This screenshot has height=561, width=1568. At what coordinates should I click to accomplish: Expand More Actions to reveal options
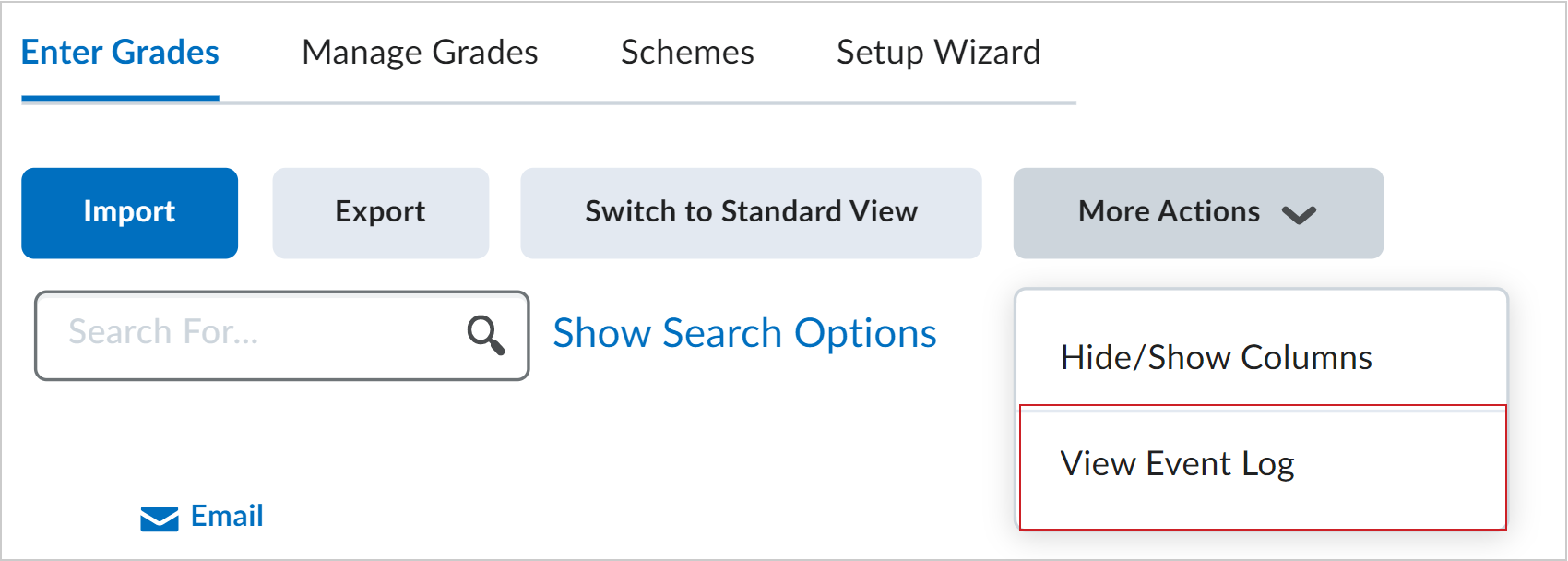pos(1167,212)
